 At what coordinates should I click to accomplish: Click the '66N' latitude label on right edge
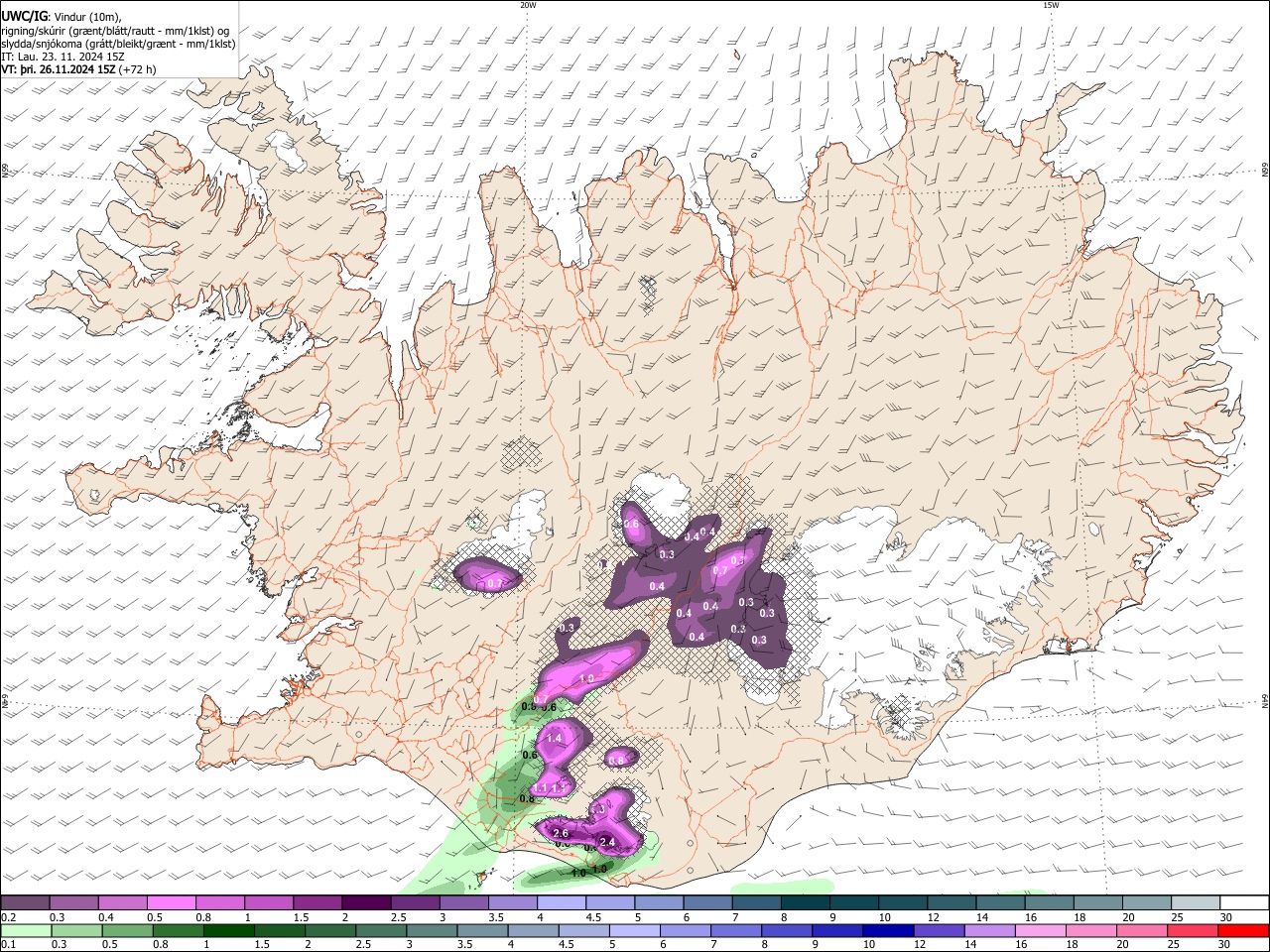1265,172
